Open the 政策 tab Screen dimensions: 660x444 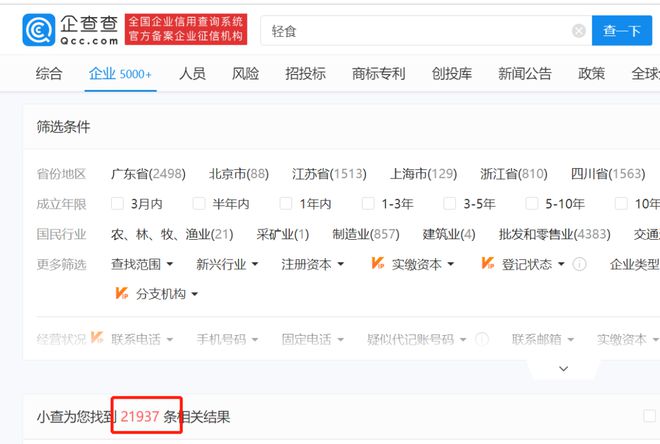click(x=591, y=74)
